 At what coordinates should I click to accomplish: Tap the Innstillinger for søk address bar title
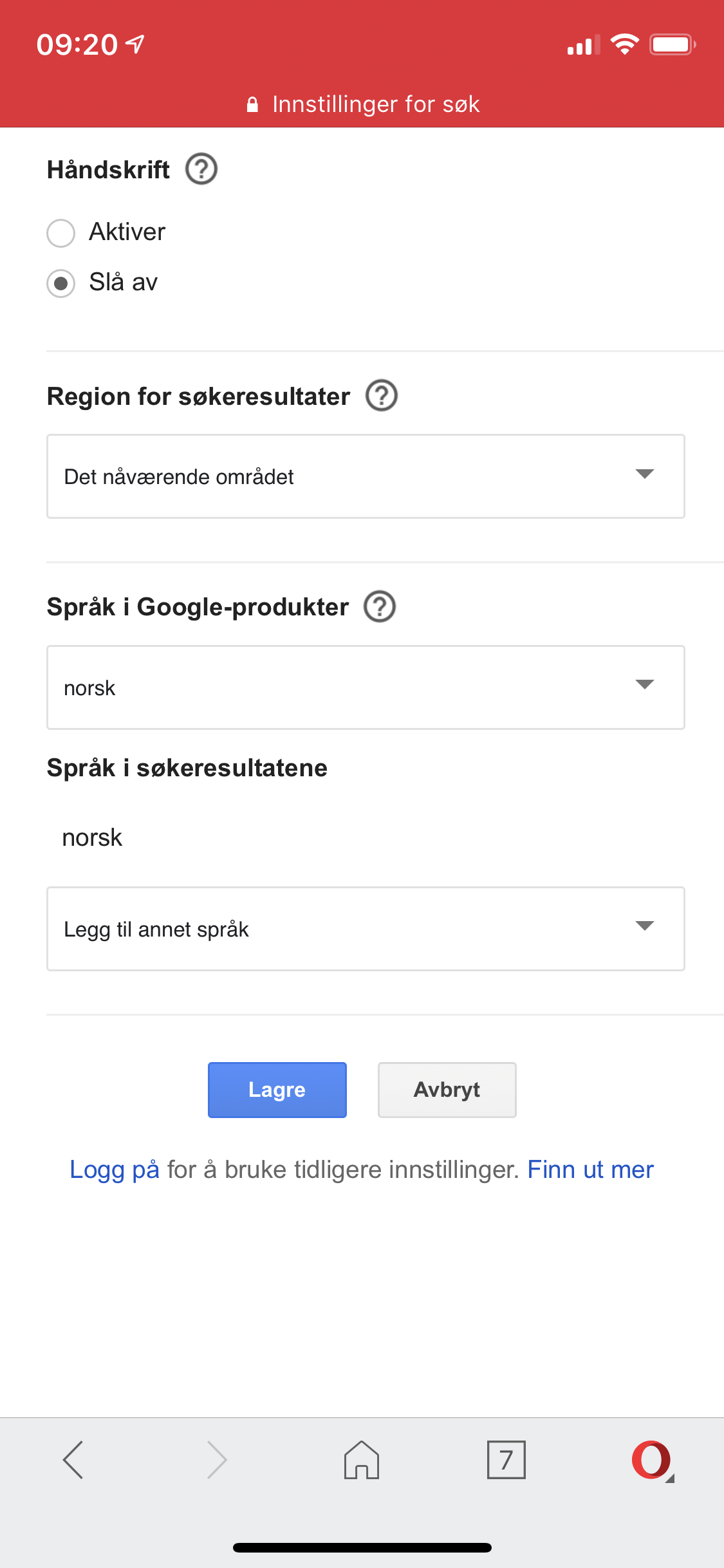pyautogui.click(x=376, y=104)
